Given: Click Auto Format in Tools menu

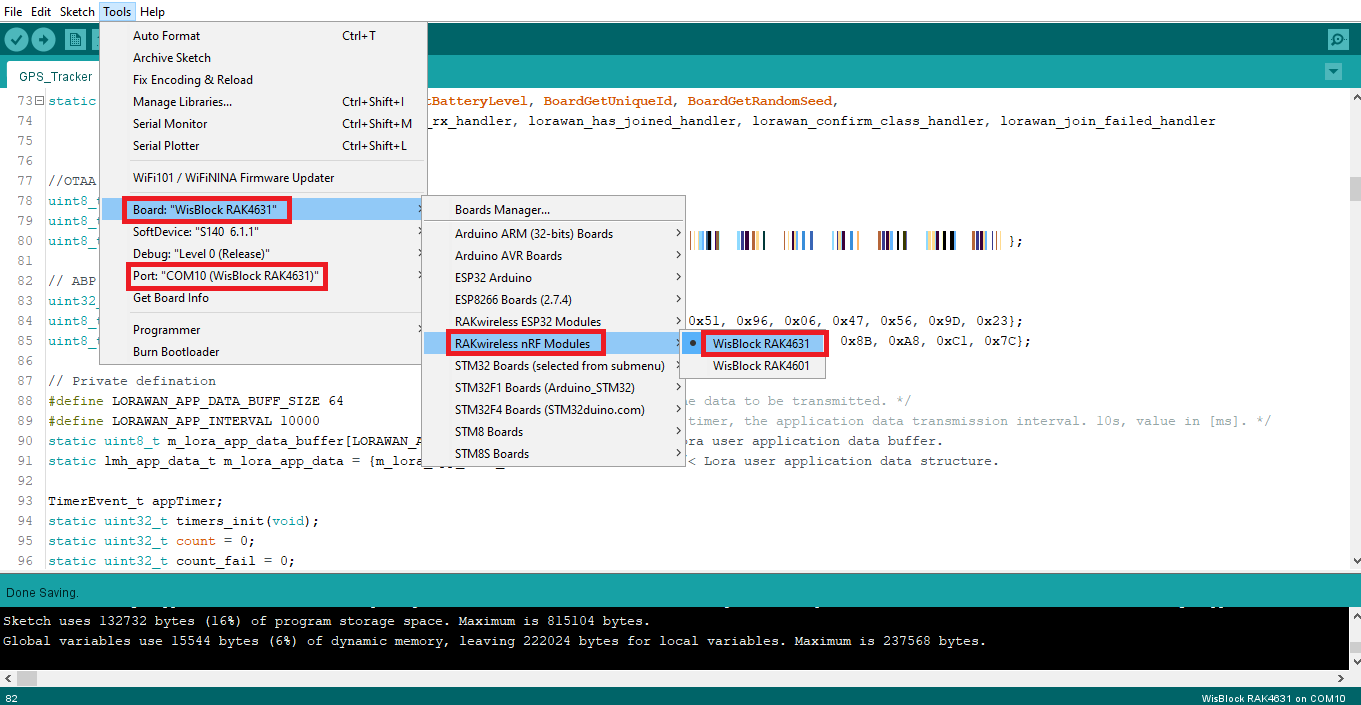Looking at the screenshot, I should pyautogui.click(x=166, y=36).
